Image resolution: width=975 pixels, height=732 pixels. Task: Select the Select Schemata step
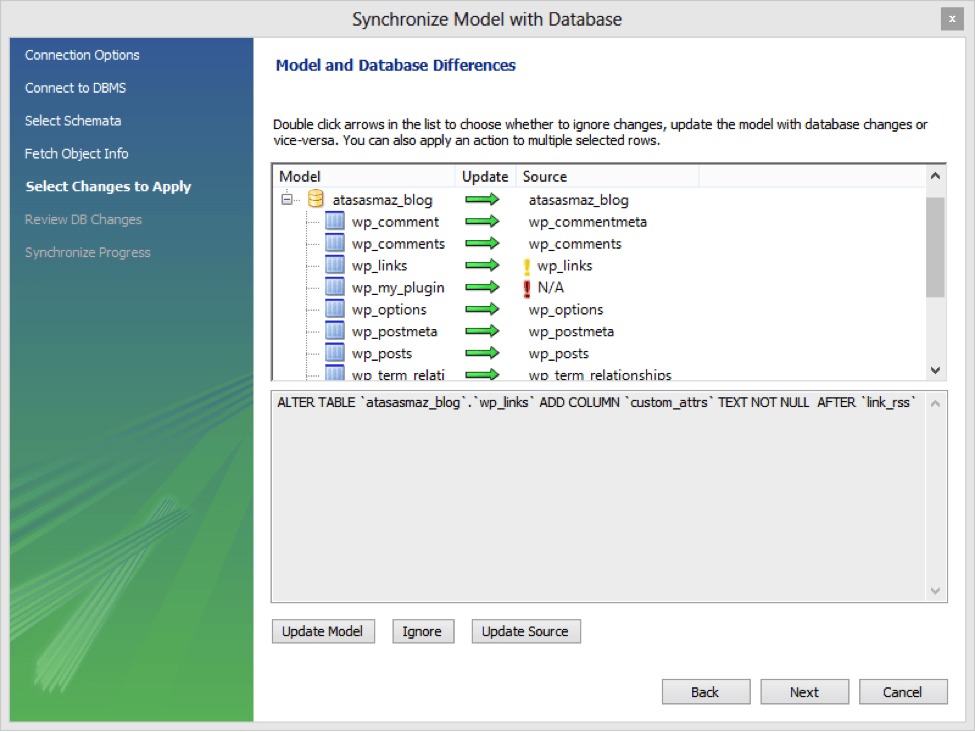(73, 121)
